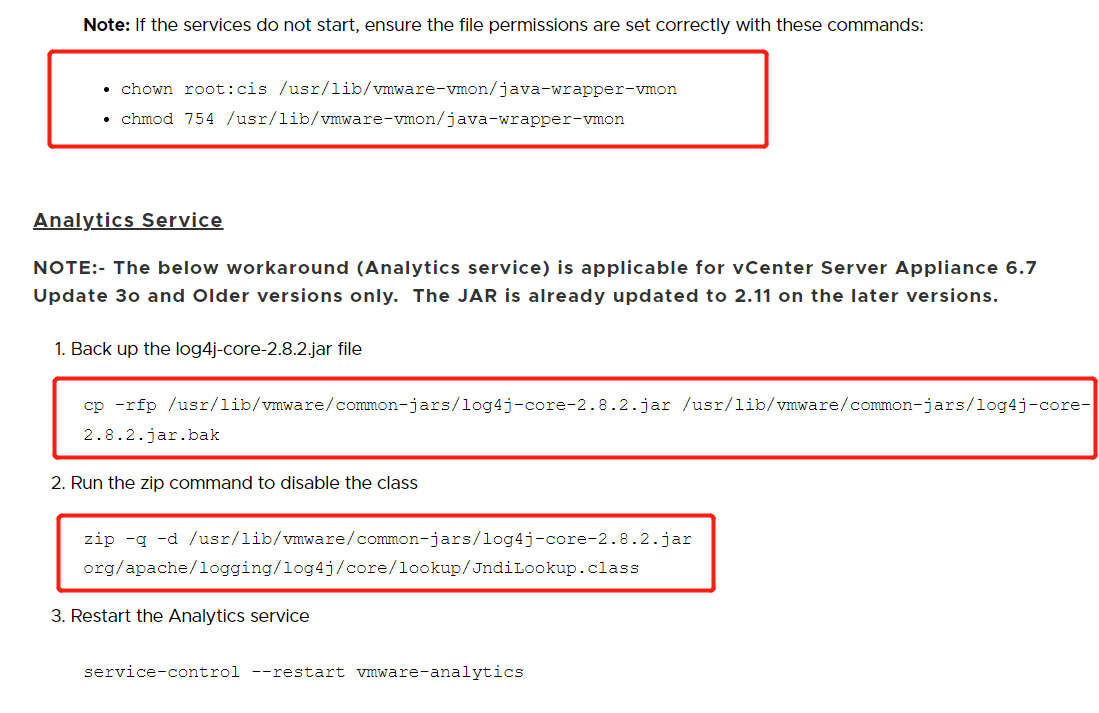Screen dimensions: 1099x713
Task: Click the red box around permission commands
Action: pyautogui.click(x=408, y=99)
